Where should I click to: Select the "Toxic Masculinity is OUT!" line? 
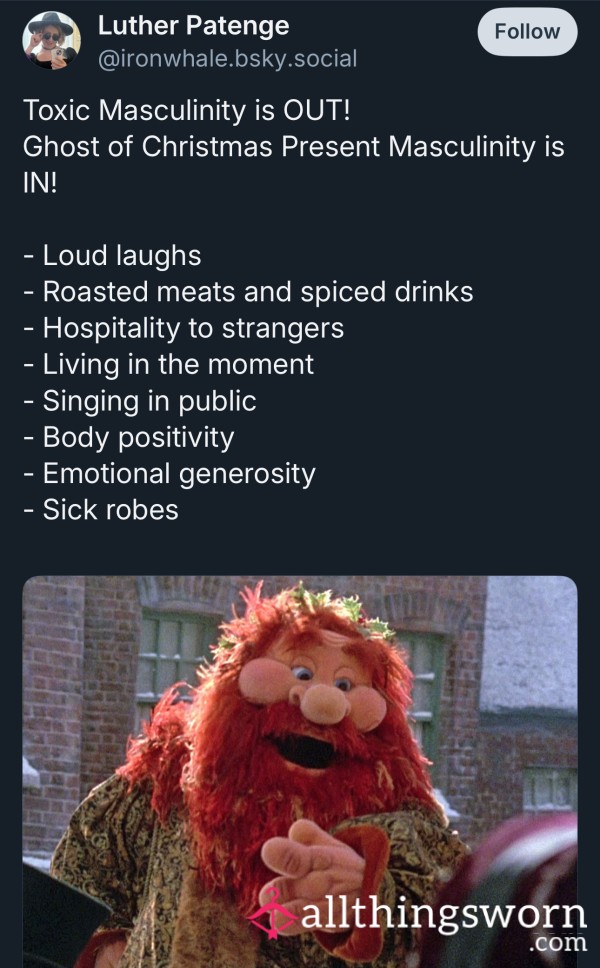[x=186, y=111]
